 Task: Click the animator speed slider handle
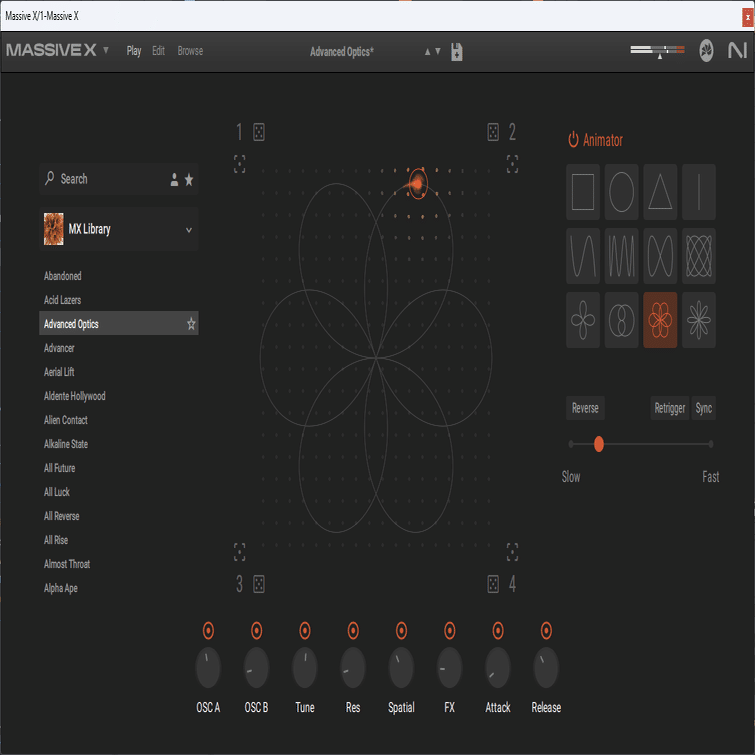[599, 444]
